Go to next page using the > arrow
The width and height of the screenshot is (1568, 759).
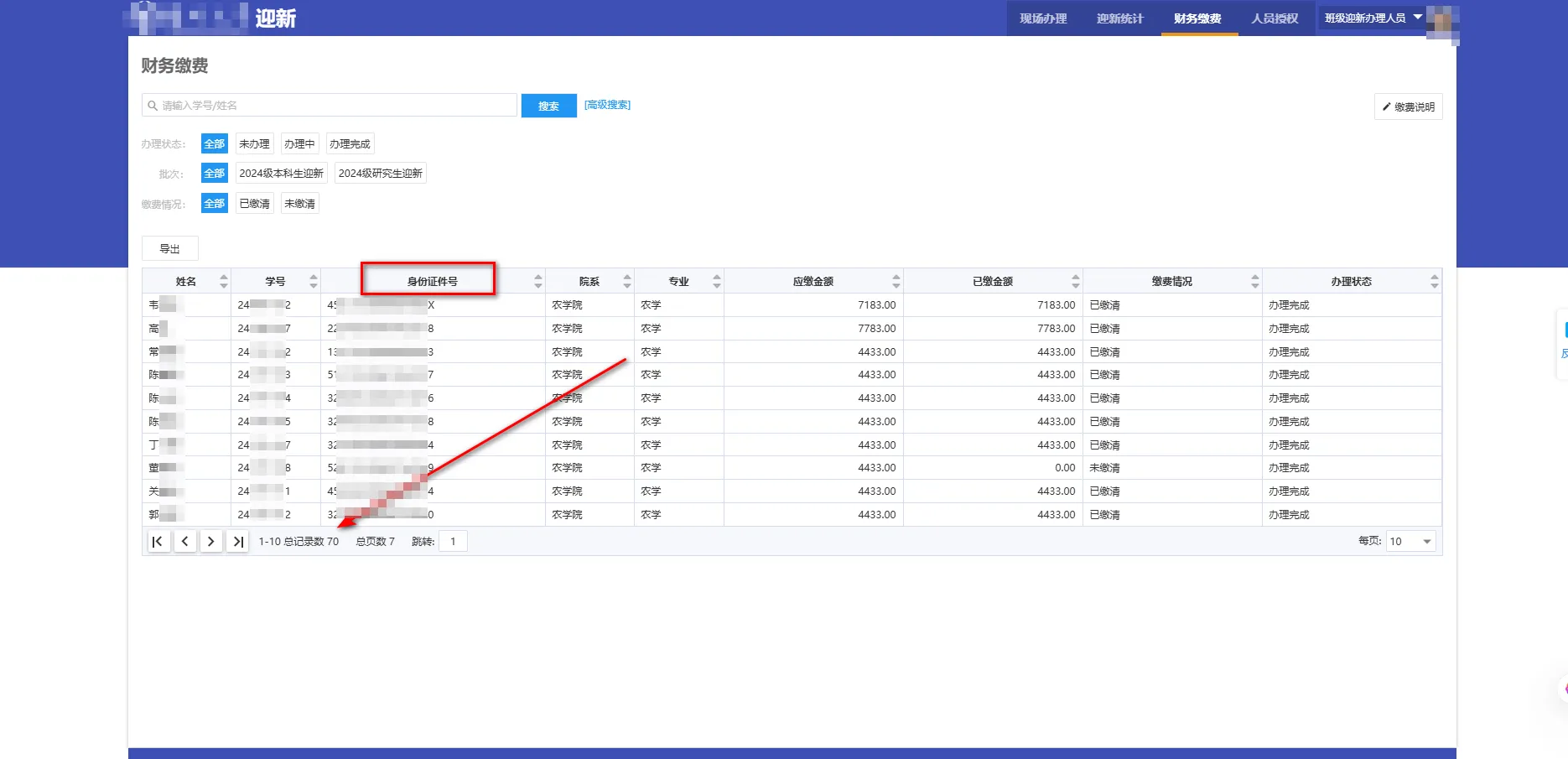pyautogui.click(x=211, y=541)
